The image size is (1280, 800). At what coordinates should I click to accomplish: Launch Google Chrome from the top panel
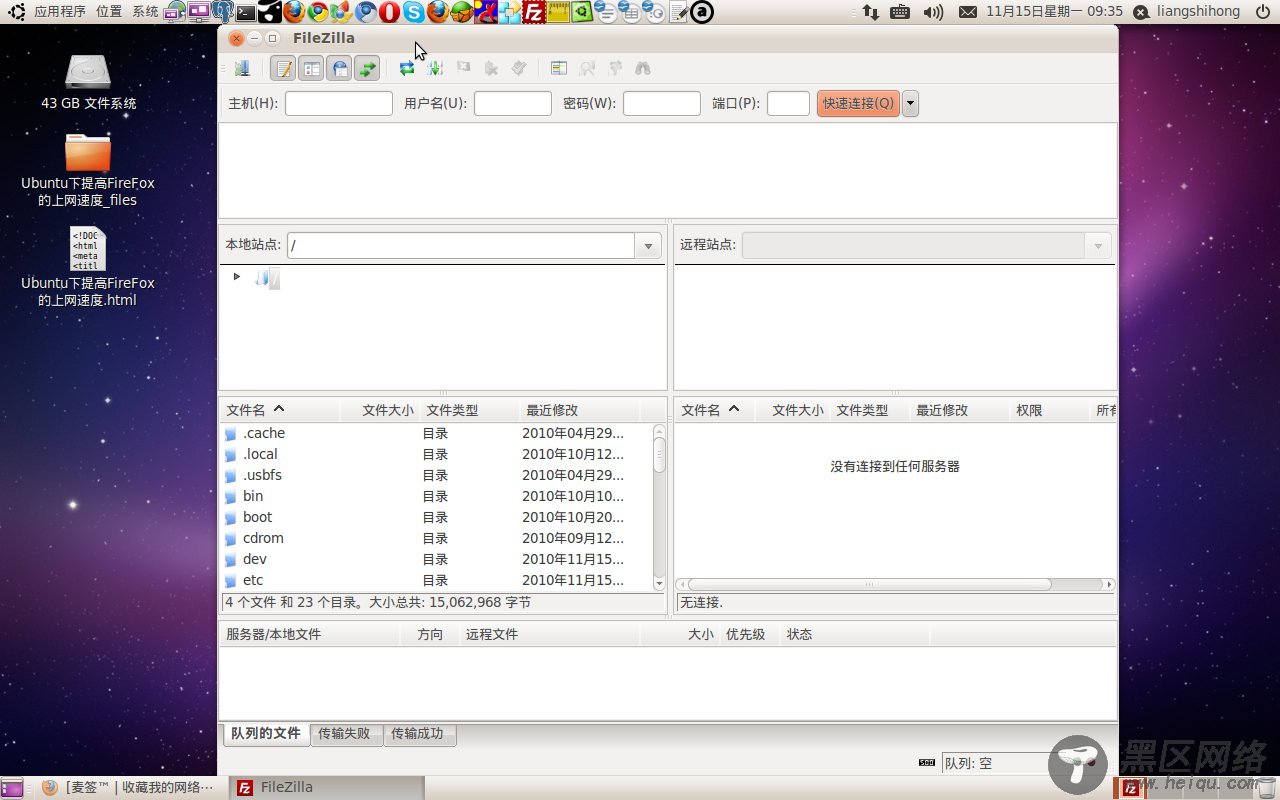click(318, 12)
